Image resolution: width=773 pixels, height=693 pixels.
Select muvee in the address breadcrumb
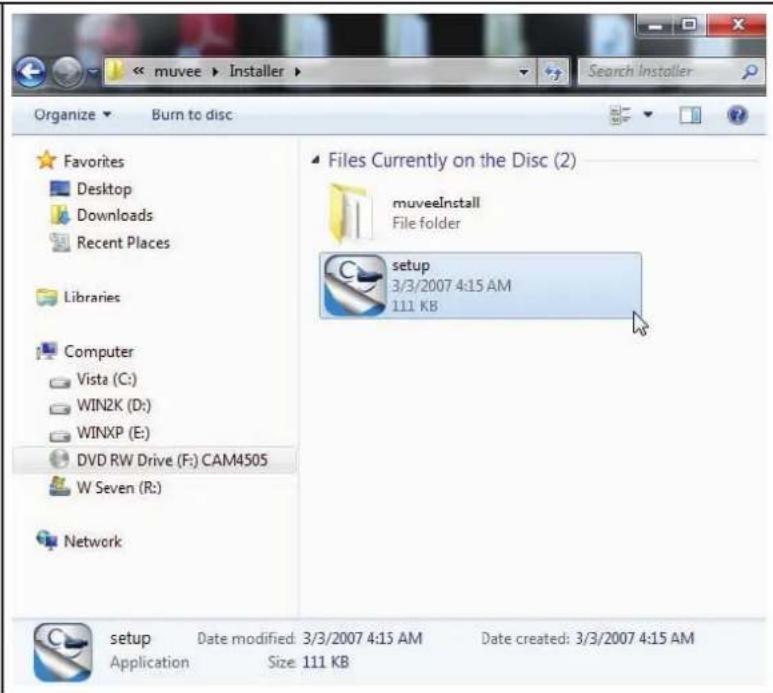click(177, 71)
